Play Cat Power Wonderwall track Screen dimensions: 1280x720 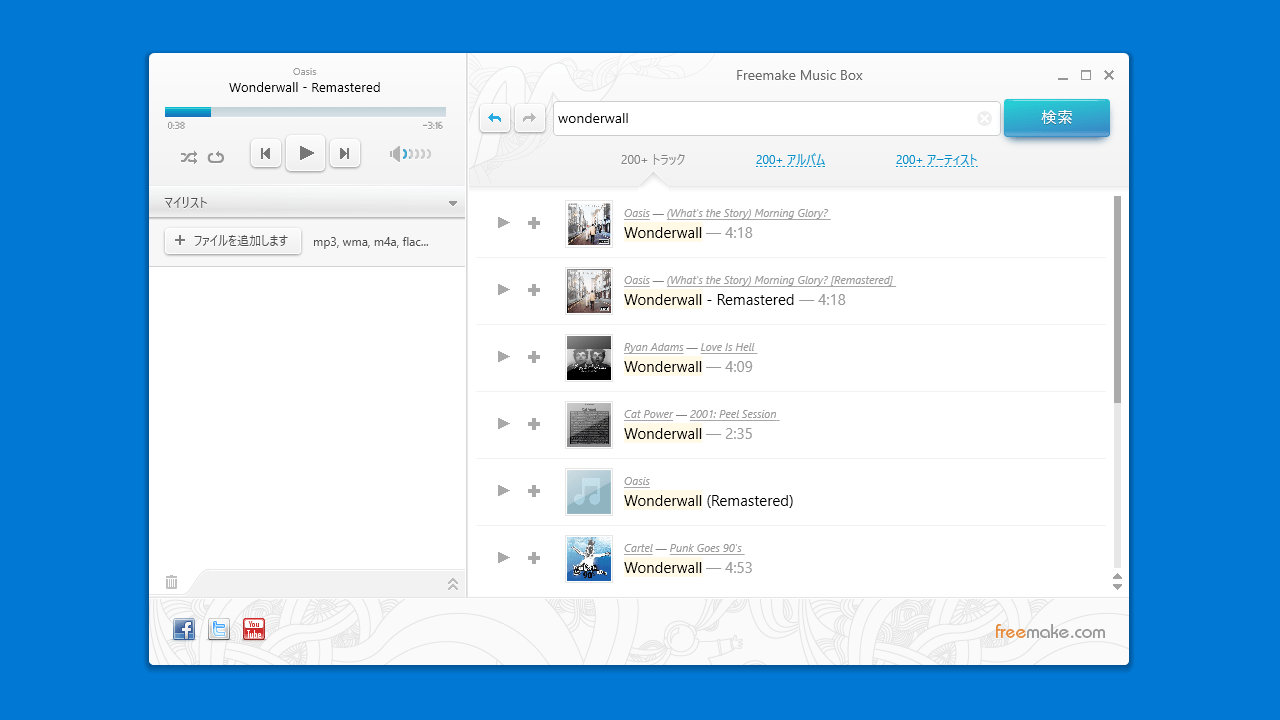(x=504, y=423)
